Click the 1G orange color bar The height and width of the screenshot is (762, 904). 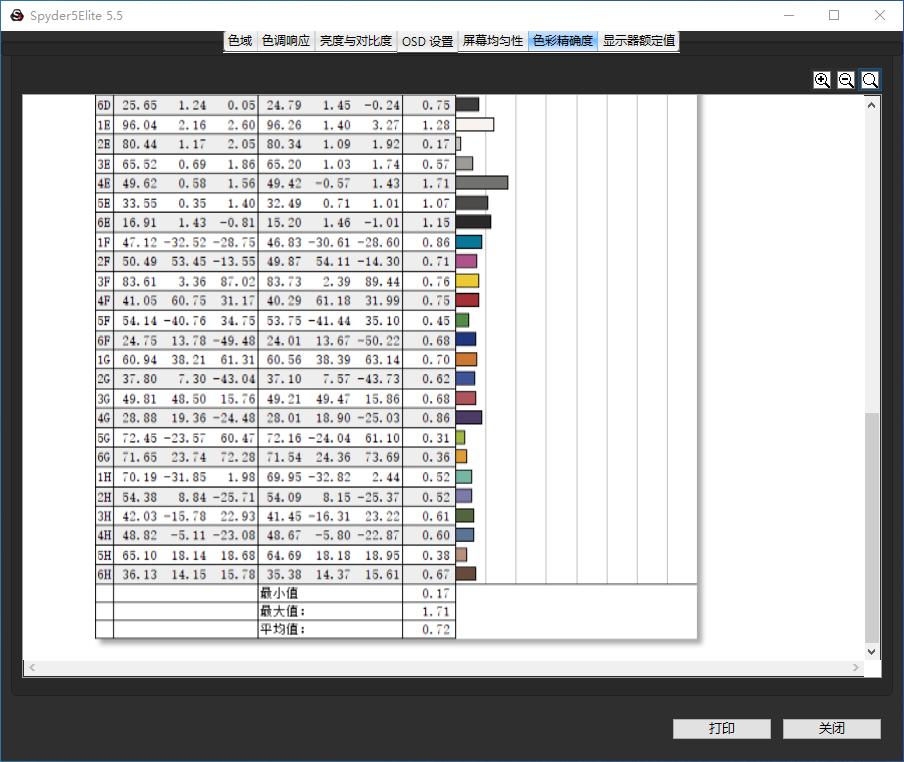click(466, 360)
